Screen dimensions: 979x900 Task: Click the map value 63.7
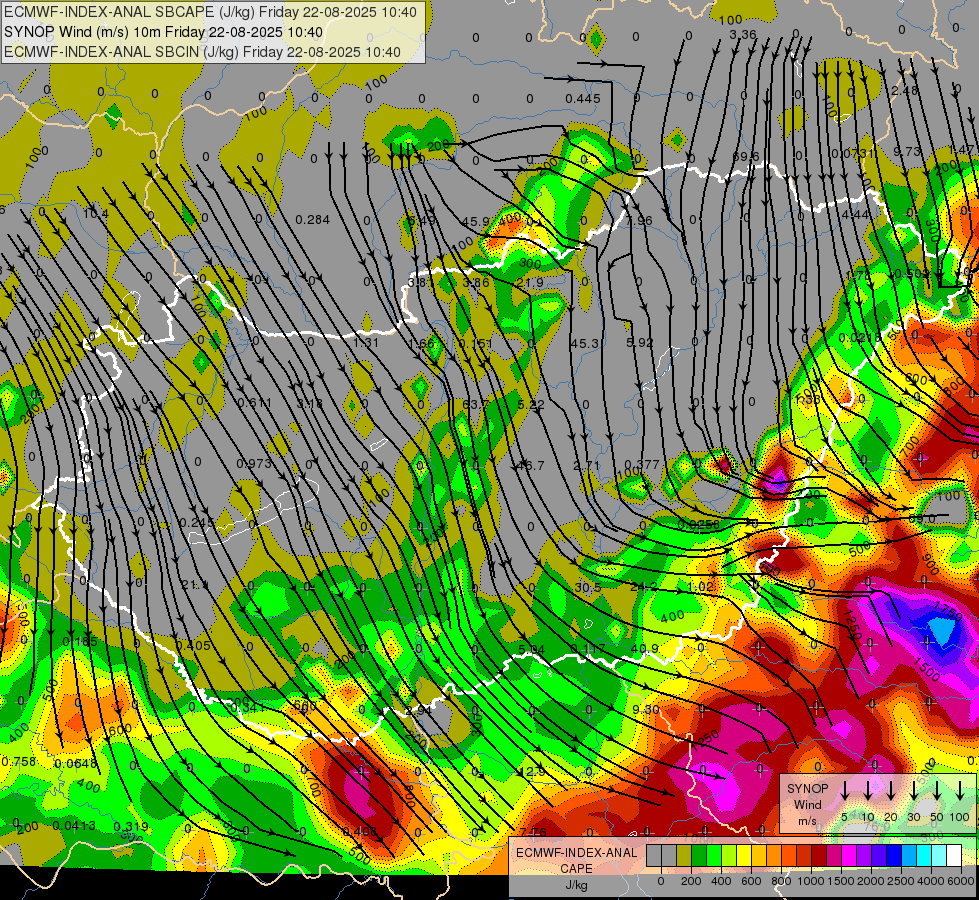tap(476, 405)
